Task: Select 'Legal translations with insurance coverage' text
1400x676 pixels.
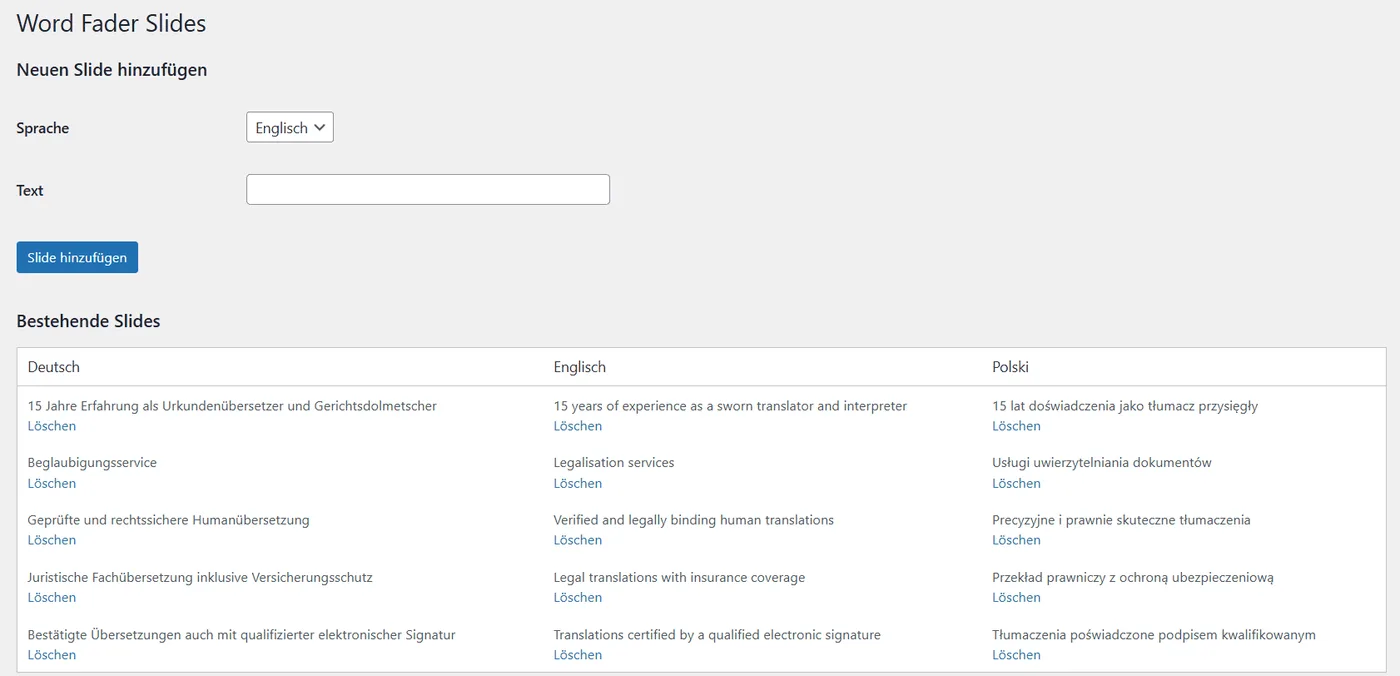Action: pyautogui.click(x=679, y=577)
